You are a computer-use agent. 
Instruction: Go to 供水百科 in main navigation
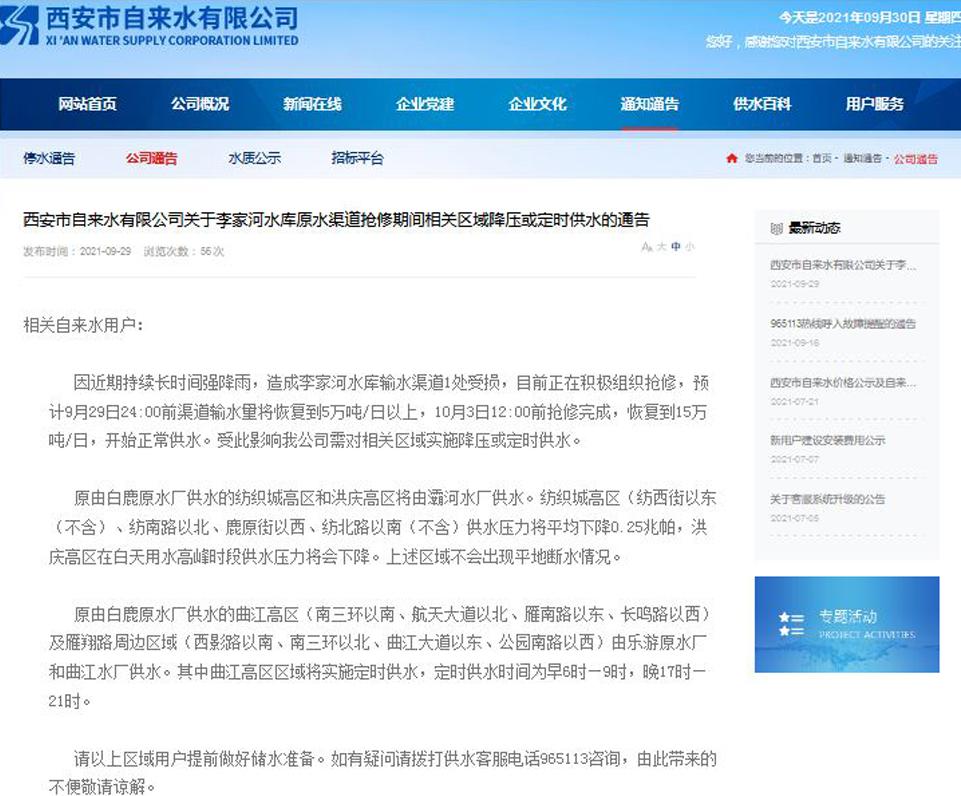(x=762, y=104)
